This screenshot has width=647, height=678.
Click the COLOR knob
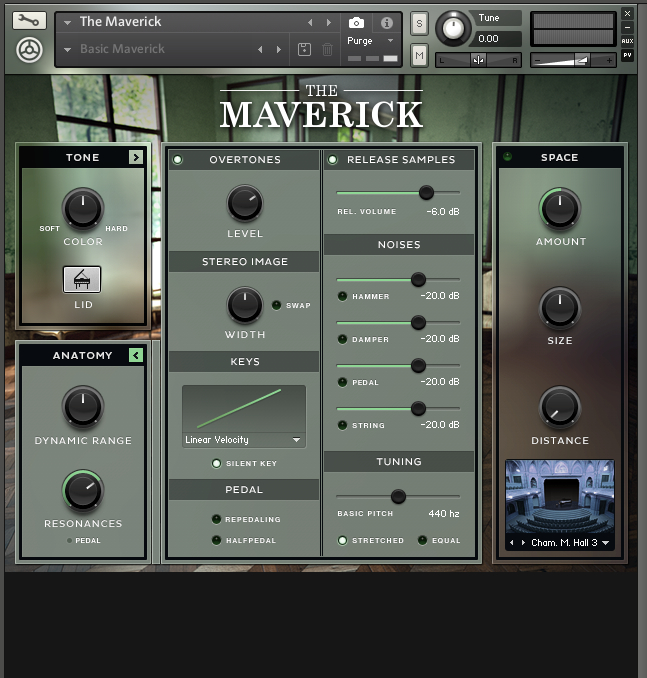[x=83, y=209]
